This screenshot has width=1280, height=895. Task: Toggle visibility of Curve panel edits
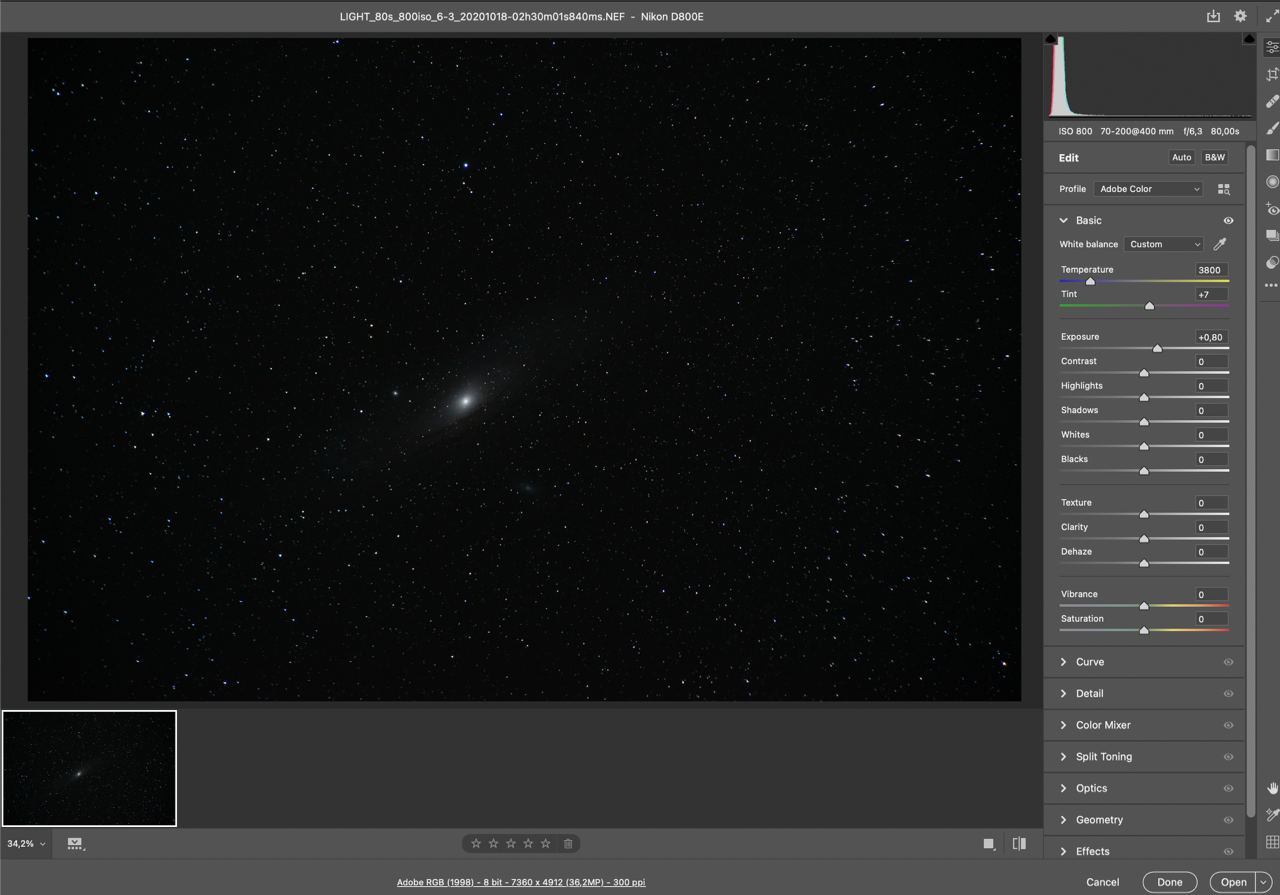[x=1228, y=662]
